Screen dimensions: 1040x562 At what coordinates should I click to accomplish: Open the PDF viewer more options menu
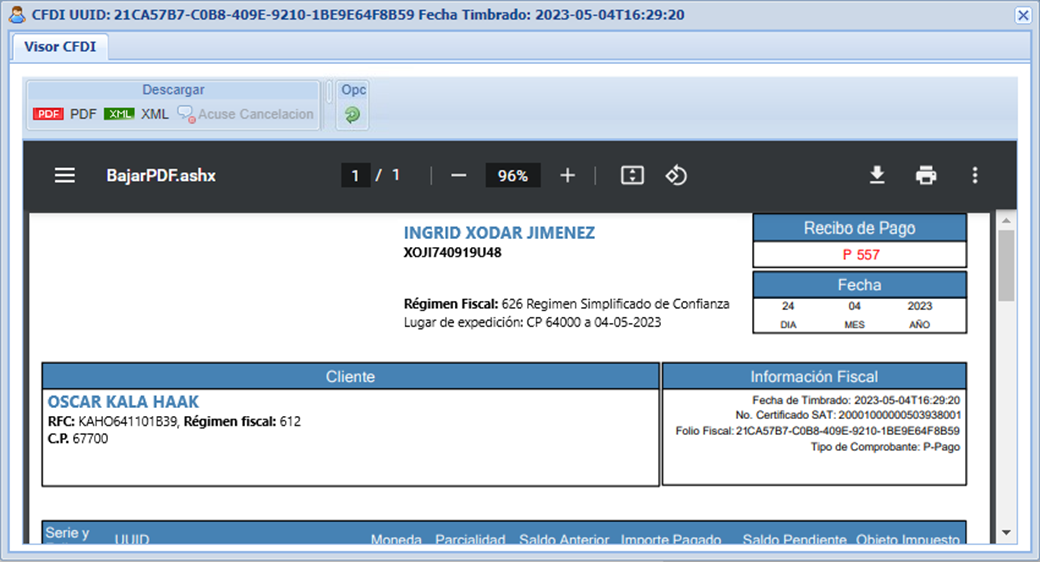975,175
